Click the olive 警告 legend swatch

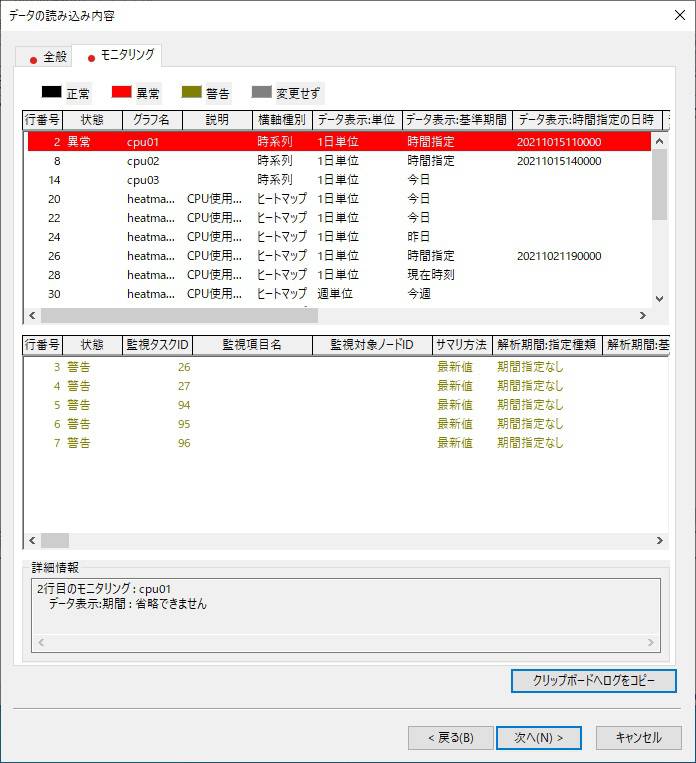[x=191, y=91]
